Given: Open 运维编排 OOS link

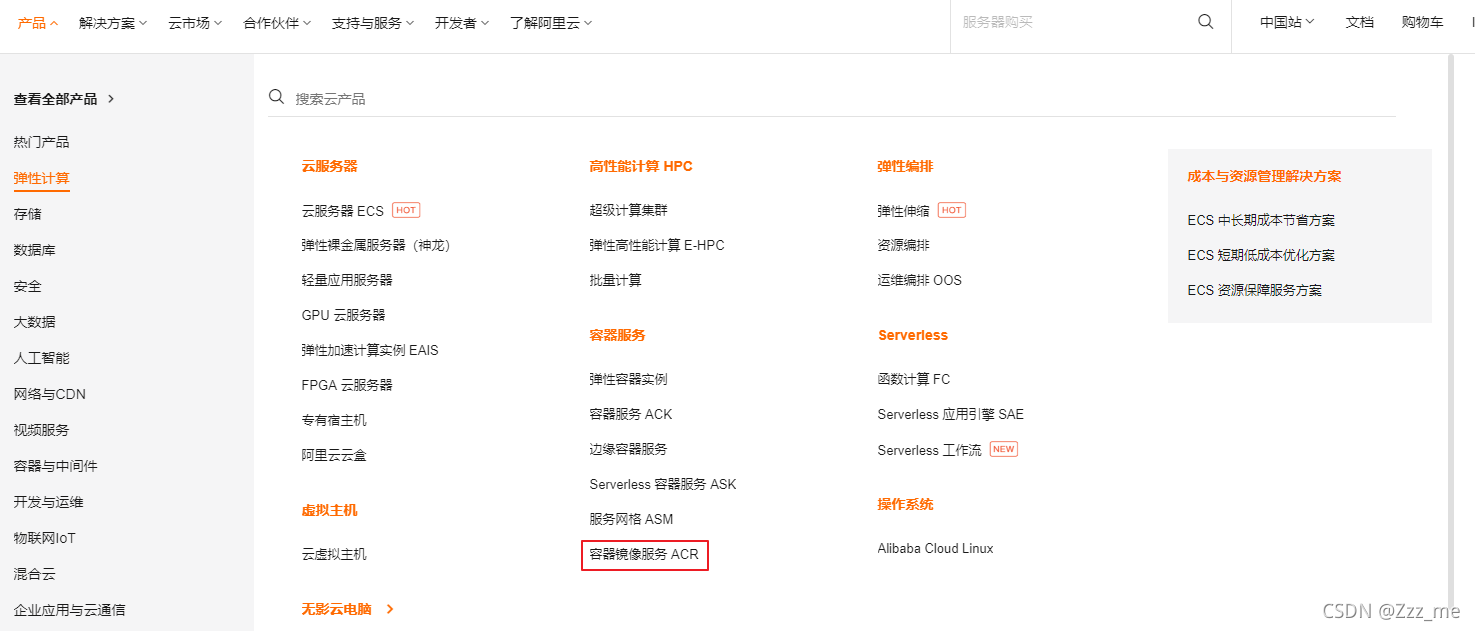Looking at the screenshot, I should tap(919, 280).
